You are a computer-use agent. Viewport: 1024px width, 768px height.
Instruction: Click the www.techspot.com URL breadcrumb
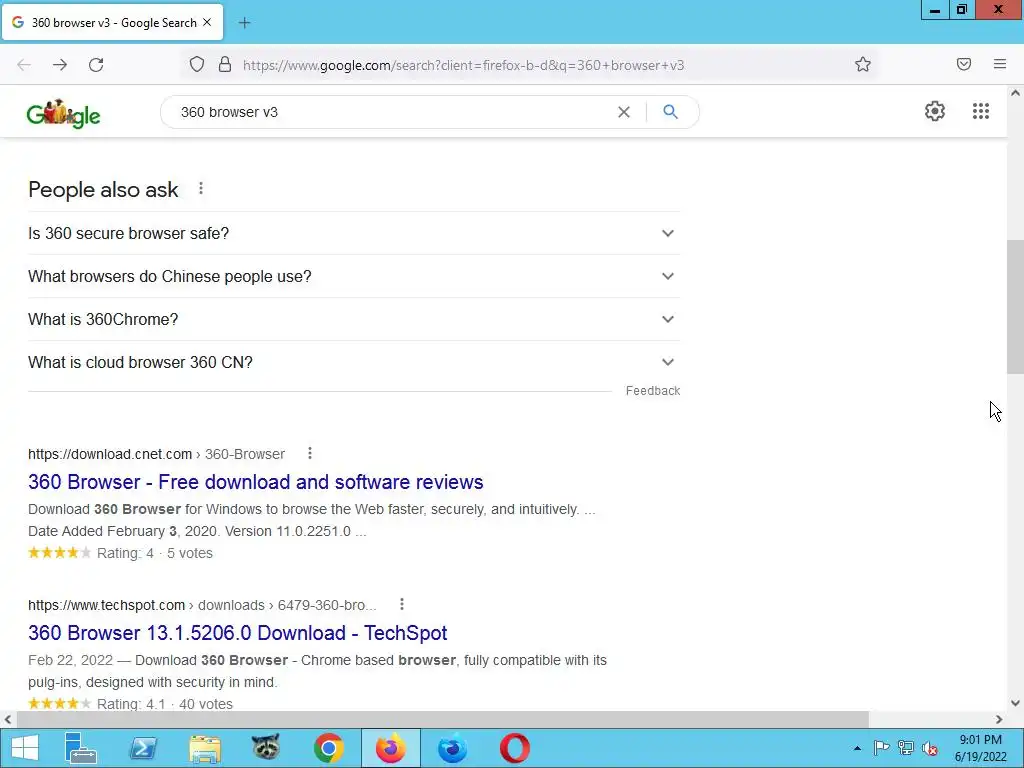202,605
